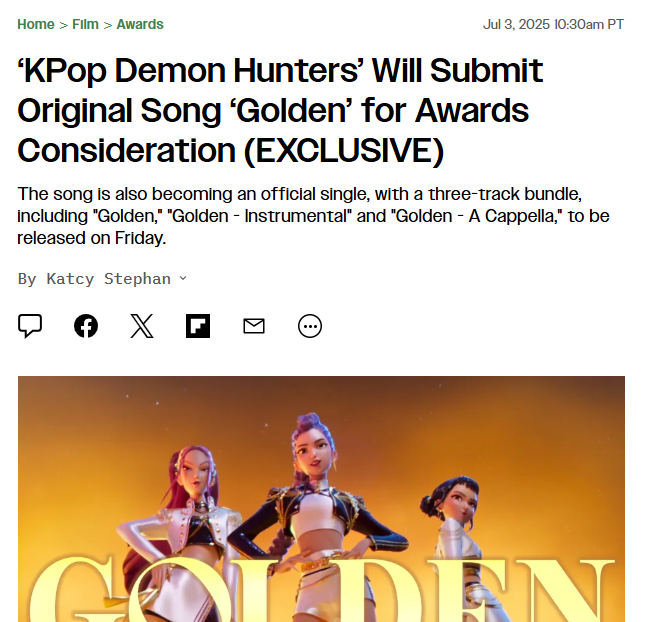Image resolution: width=653 pixels, height=622 pixels.
Task: Open Katcy Stephan's author page
Action: coord(108,279)
